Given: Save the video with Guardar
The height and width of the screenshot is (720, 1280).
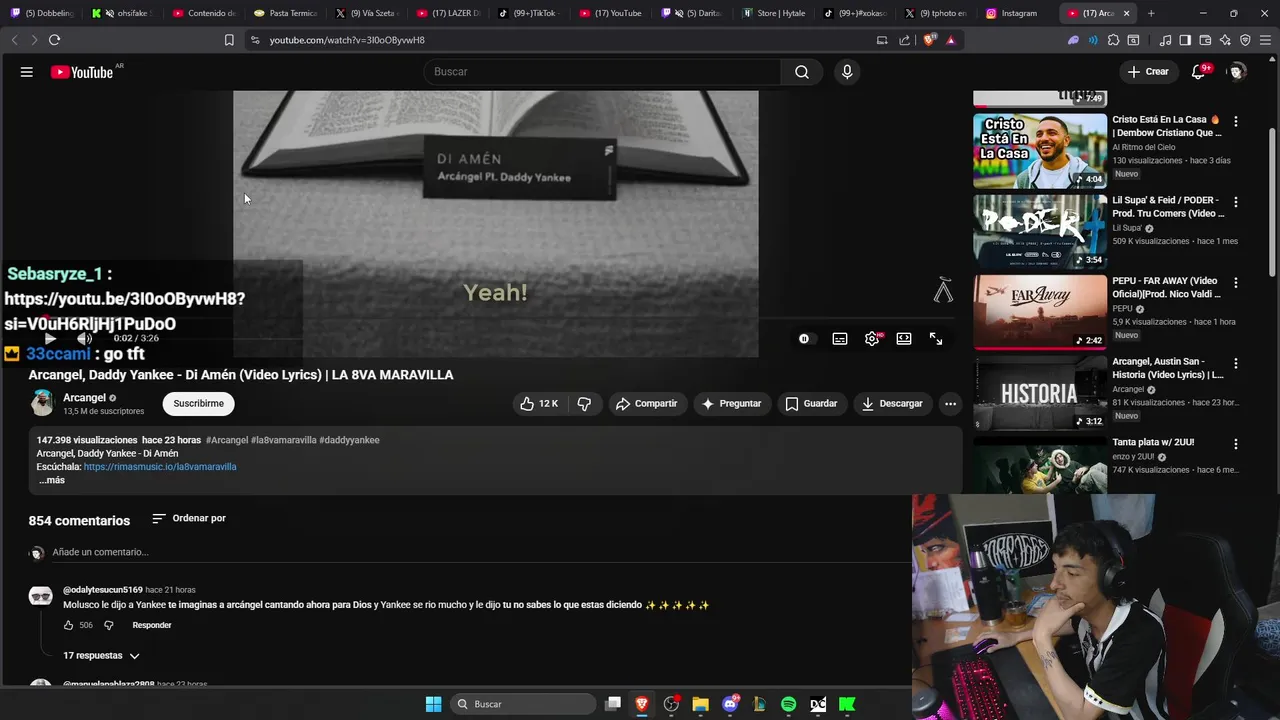Looking at the screenshot, I should pyautogui.click(x=811, y=404).
